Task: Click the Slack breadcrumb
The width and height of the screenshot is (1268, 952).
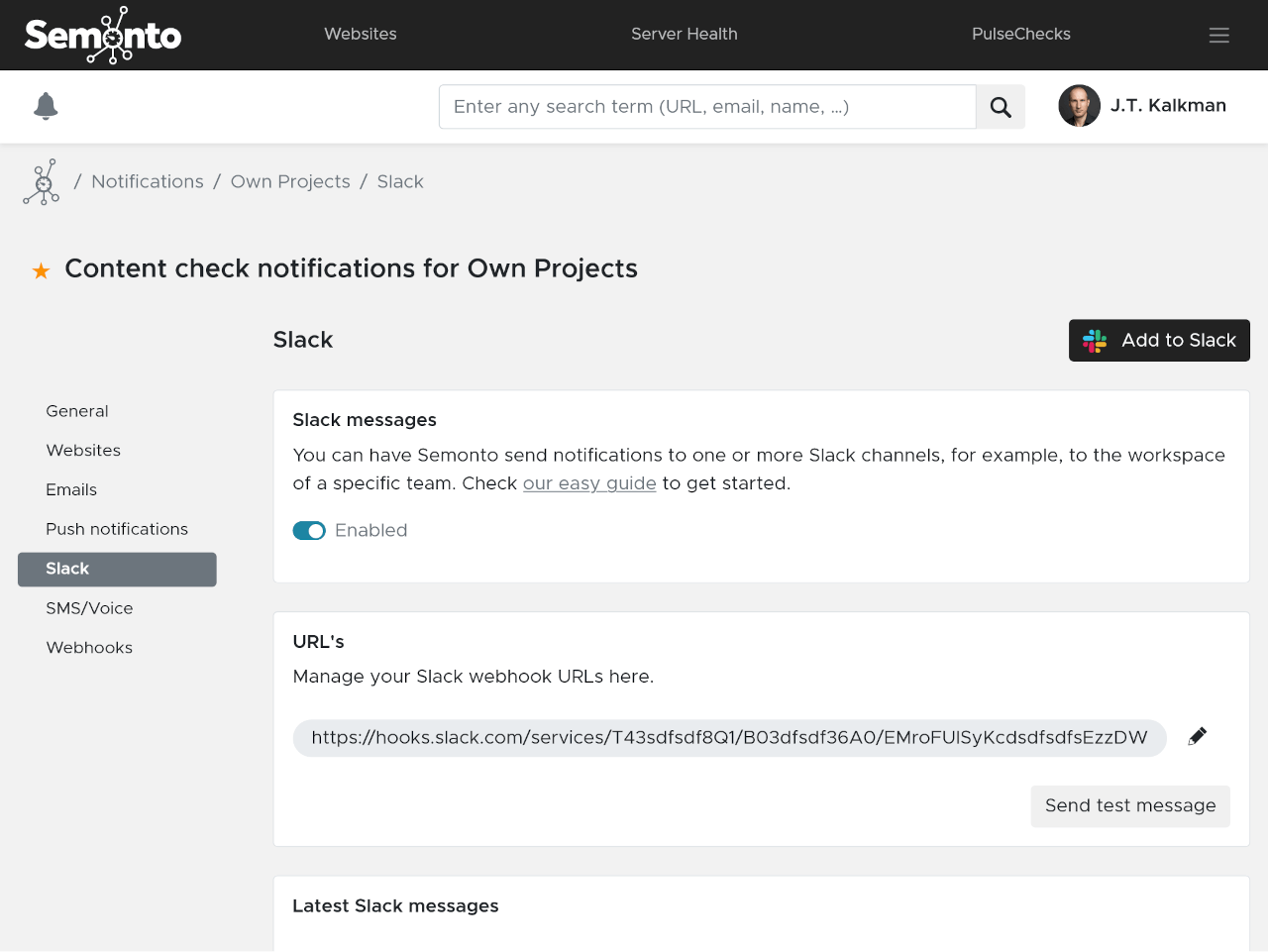Action: click(400, 182)
